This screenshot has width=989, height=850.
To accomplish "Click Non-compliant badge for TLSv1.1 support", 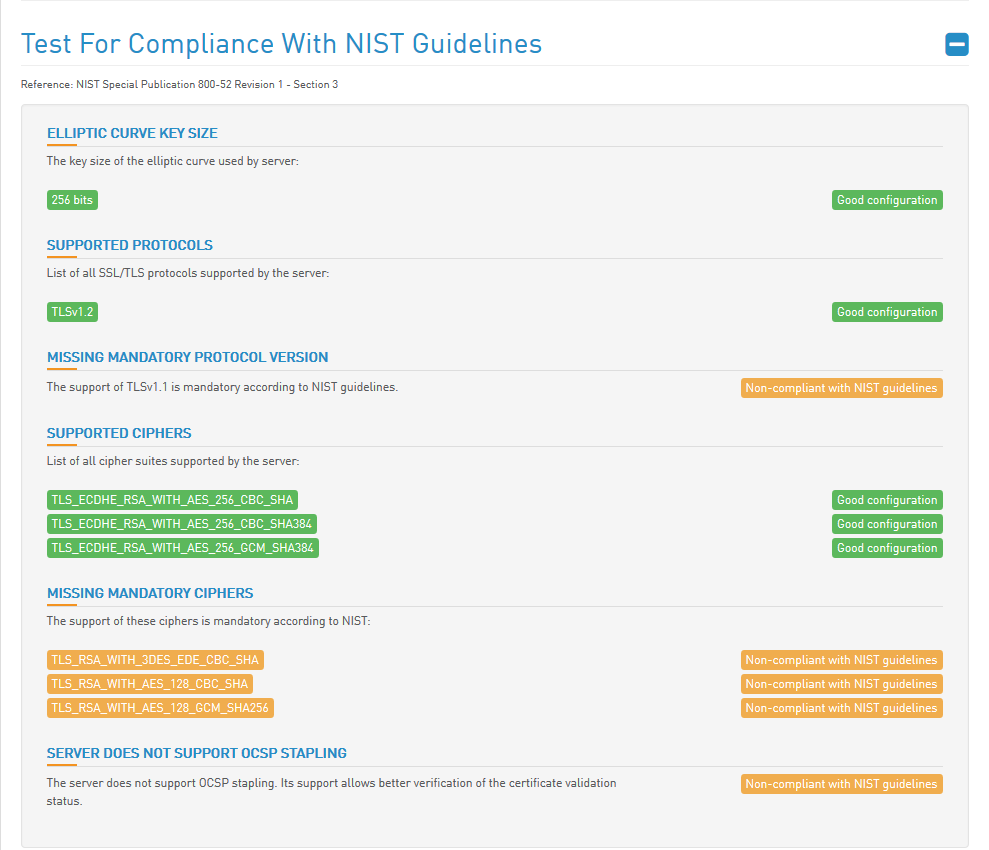I will [x=841, y=388].
